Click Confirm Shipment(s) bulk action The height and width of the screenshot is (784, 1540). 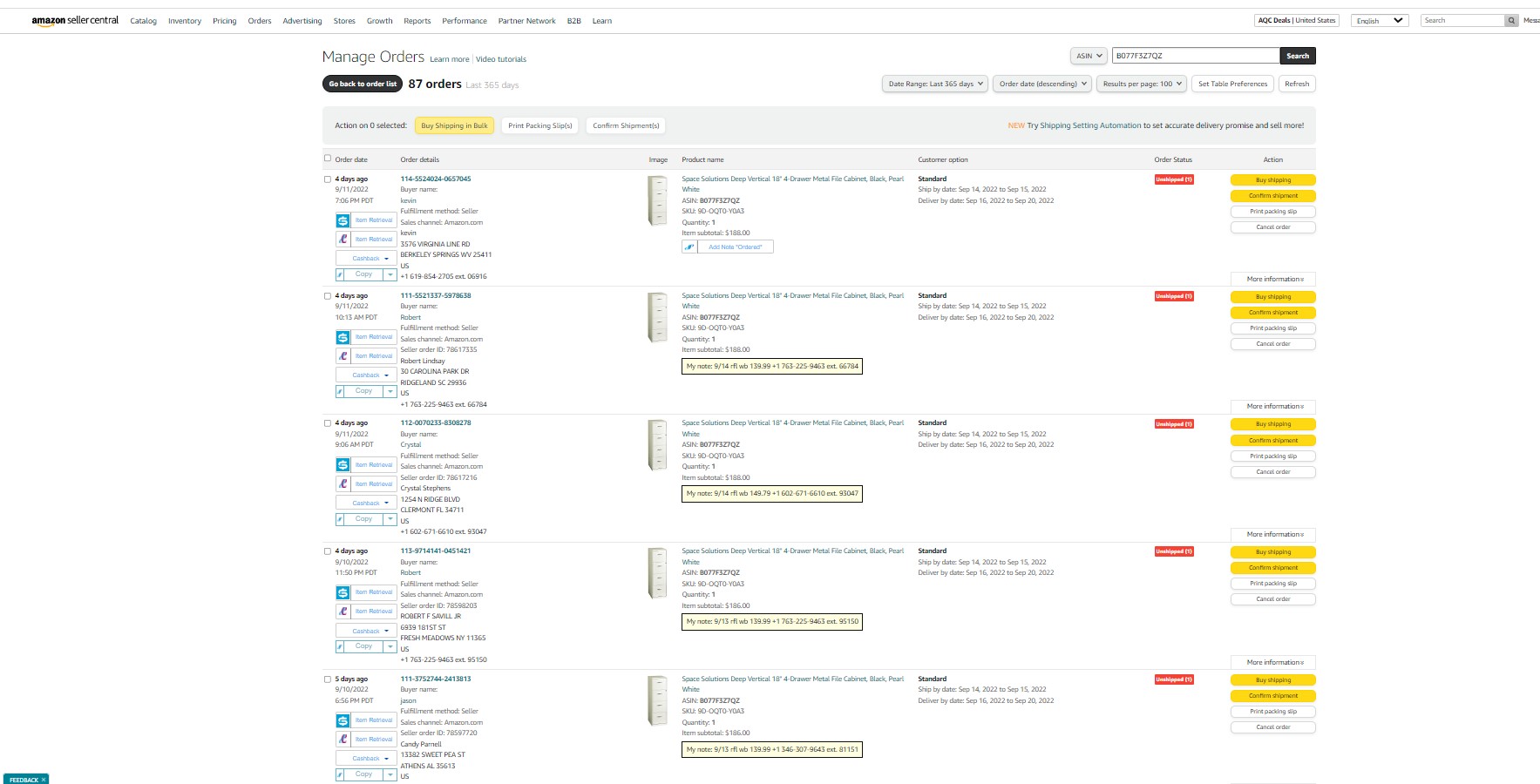pyautogui.click(x=626, y=125)
